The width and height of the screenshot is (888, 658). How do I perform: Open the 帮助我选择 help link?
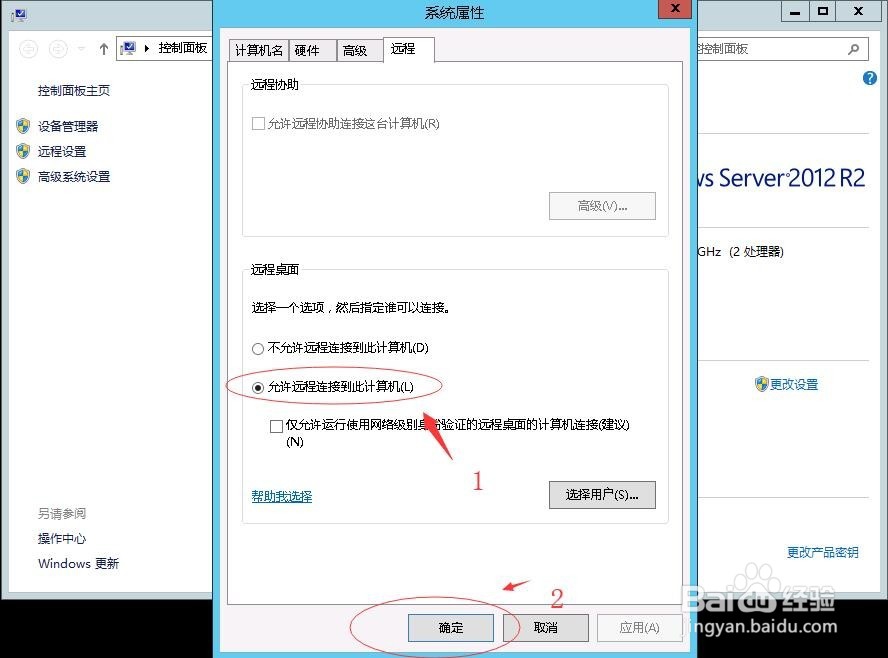(x=281, y=496)
